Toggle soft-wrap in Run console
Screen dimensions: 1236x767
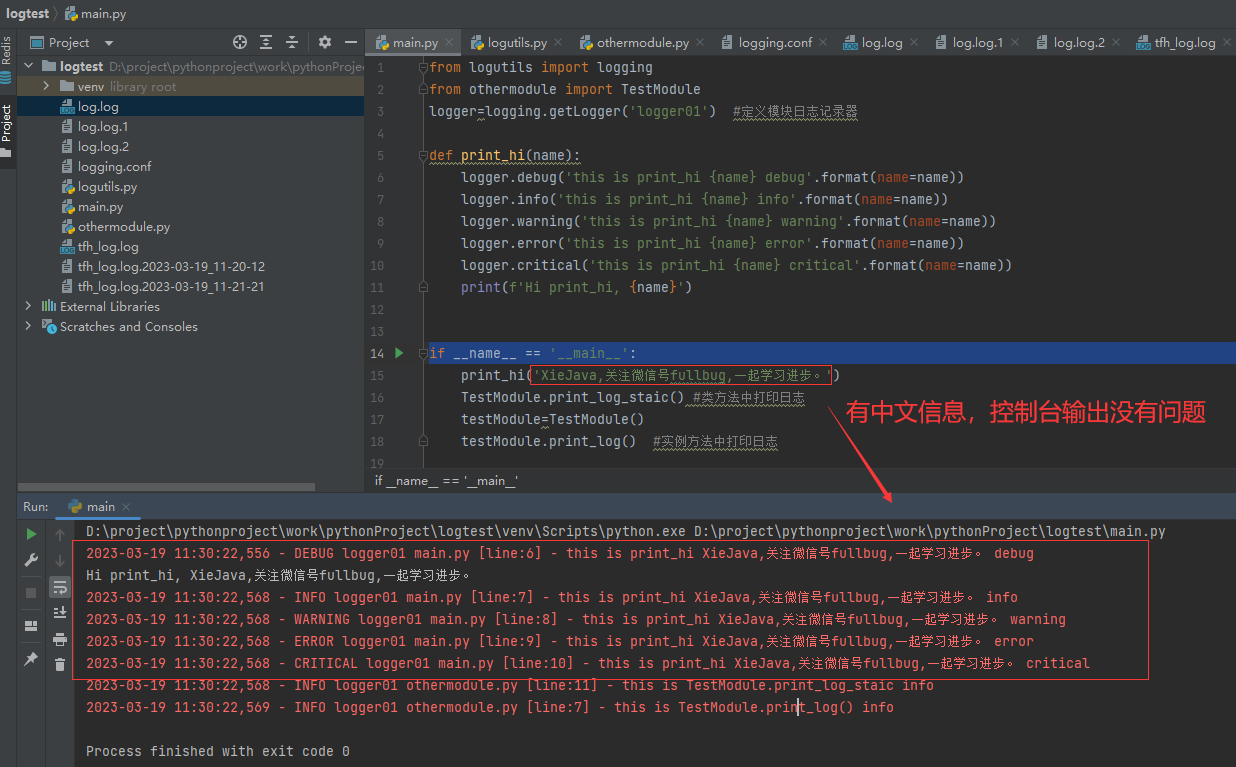[60, 587]
